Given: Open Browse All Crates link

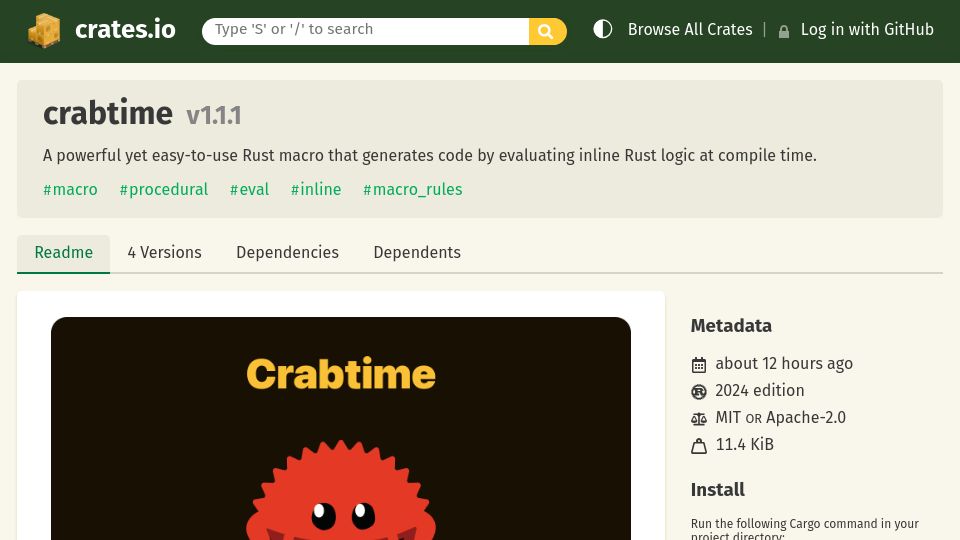Looking at the screenshot, I should [x=690, y=29].
